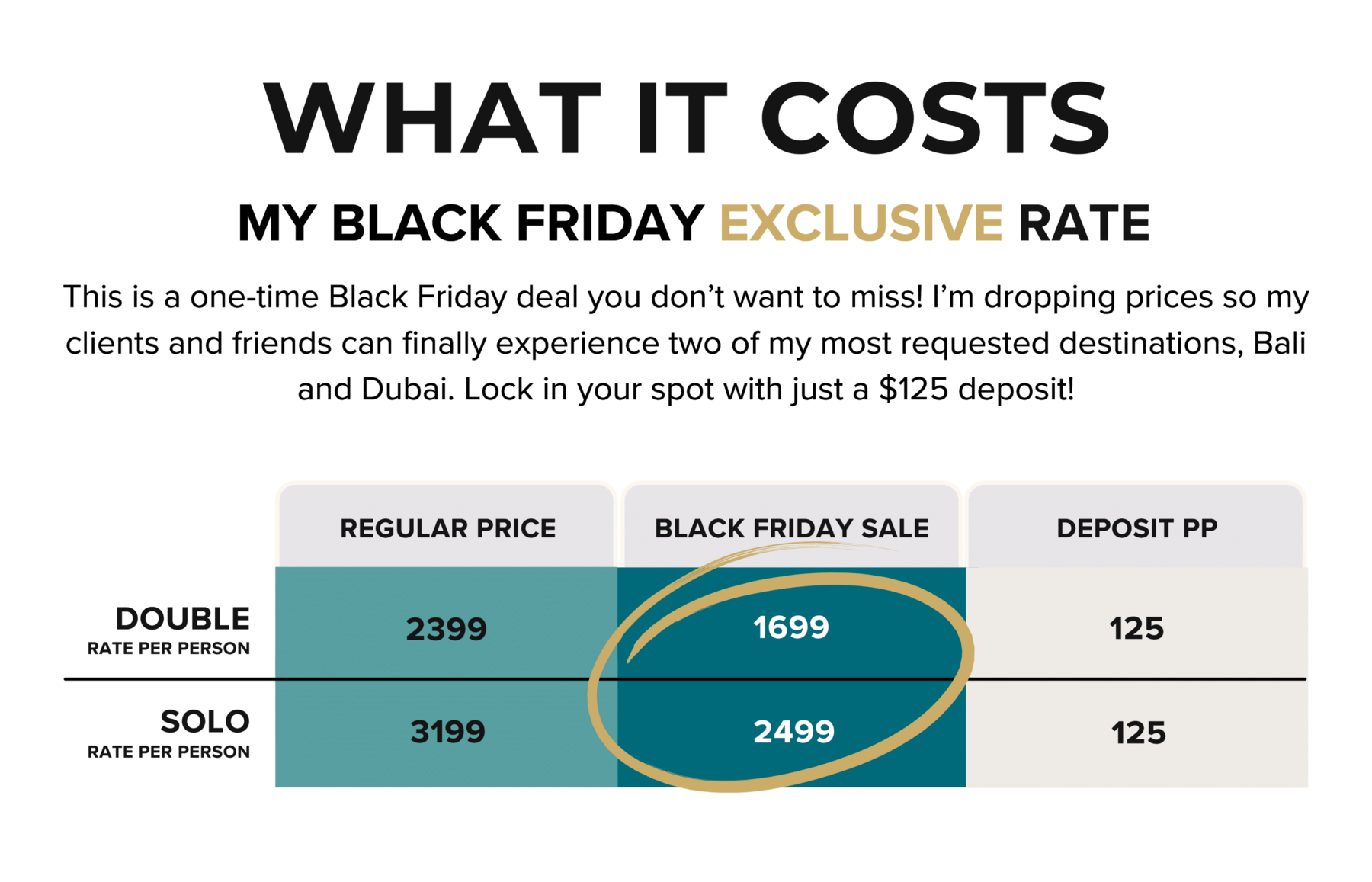
Task: Select the DOUBLE regular price 2399 cell
Action: (446, 629)
